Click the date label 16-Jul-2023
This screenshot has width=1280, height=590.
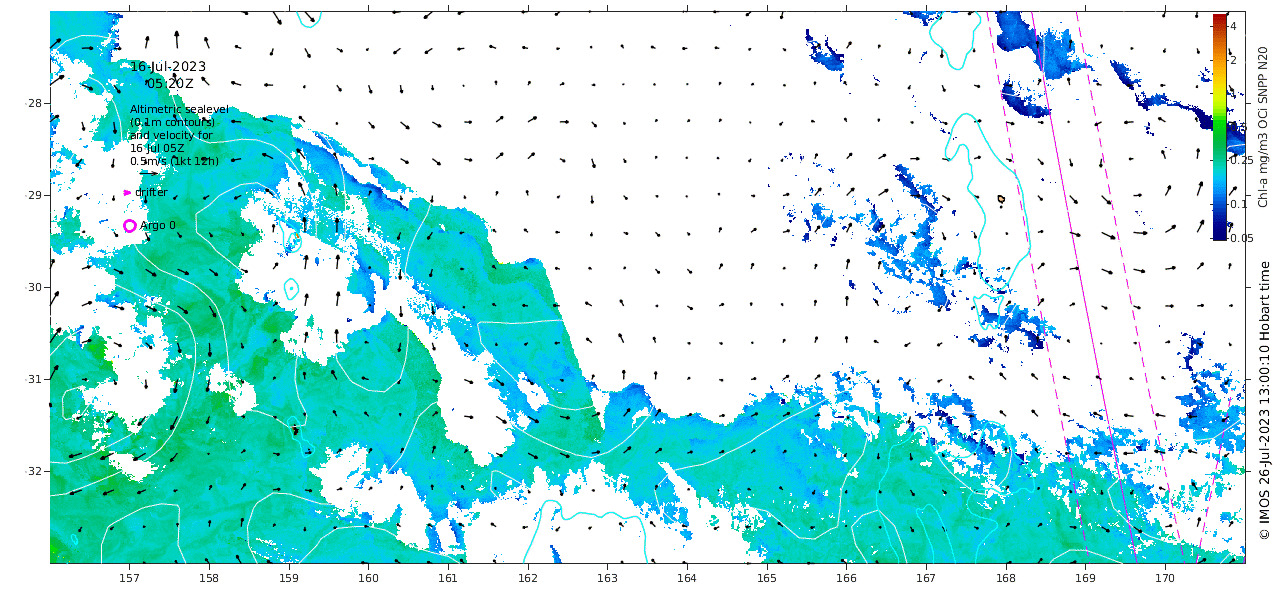[168, 67]
